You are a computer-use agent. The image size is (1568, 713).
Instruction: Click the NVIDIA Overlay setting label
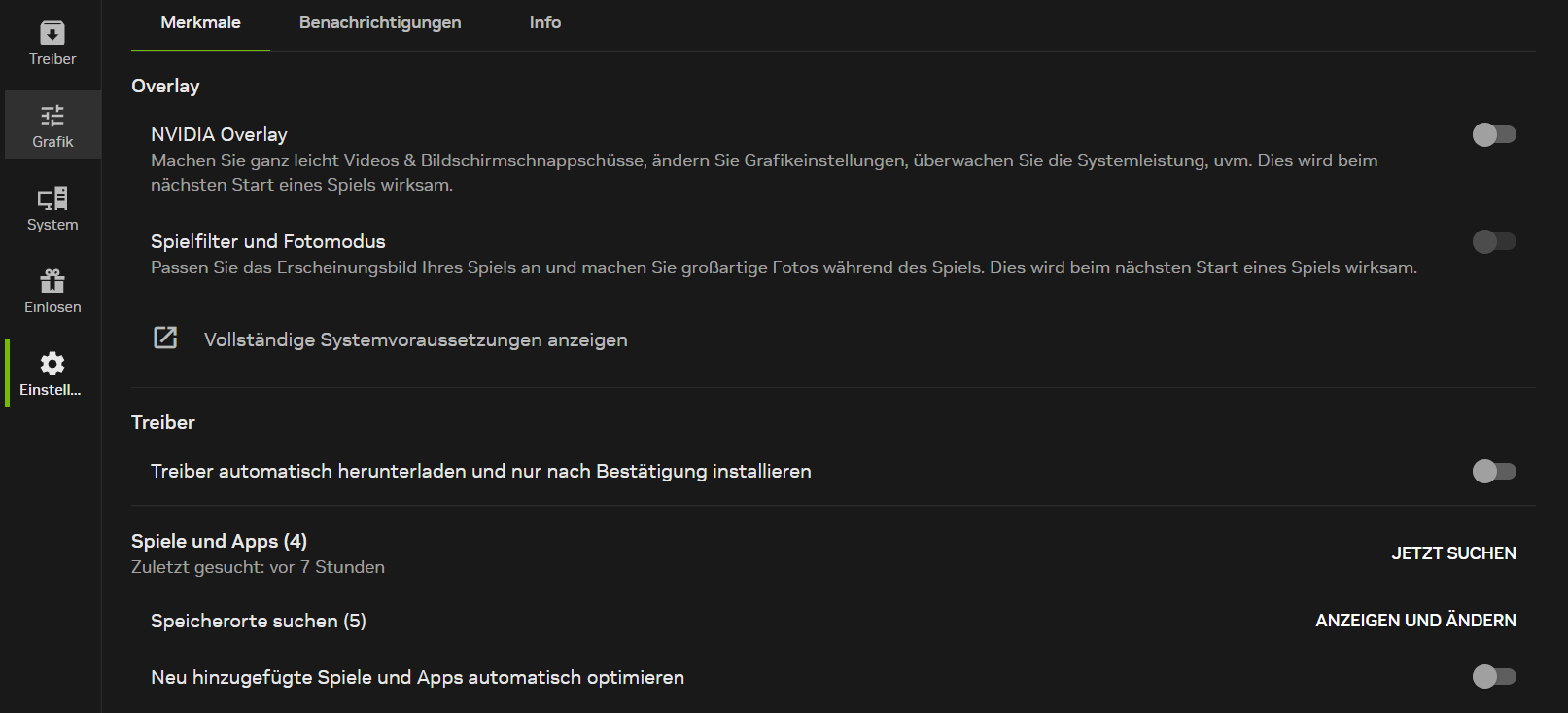pos(219,134)
